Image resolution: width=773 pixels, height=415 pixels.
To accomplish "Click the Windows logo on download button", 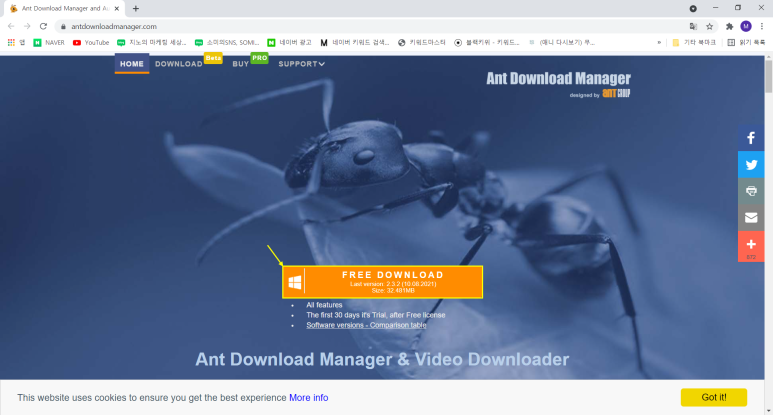I will click(x=295, y=282).
